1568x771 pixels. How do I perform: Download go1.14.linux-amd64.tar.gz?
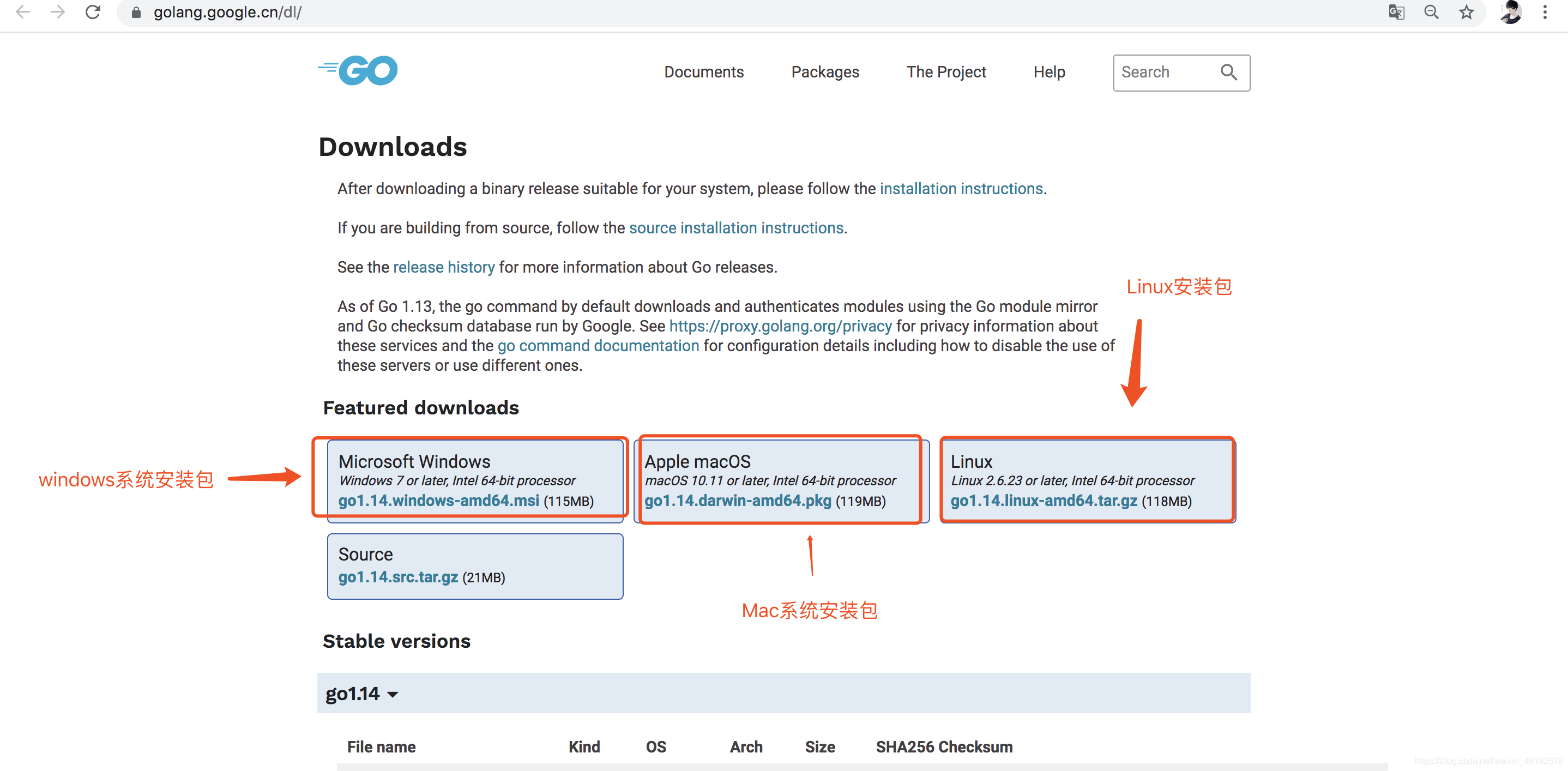point(1044,501)
